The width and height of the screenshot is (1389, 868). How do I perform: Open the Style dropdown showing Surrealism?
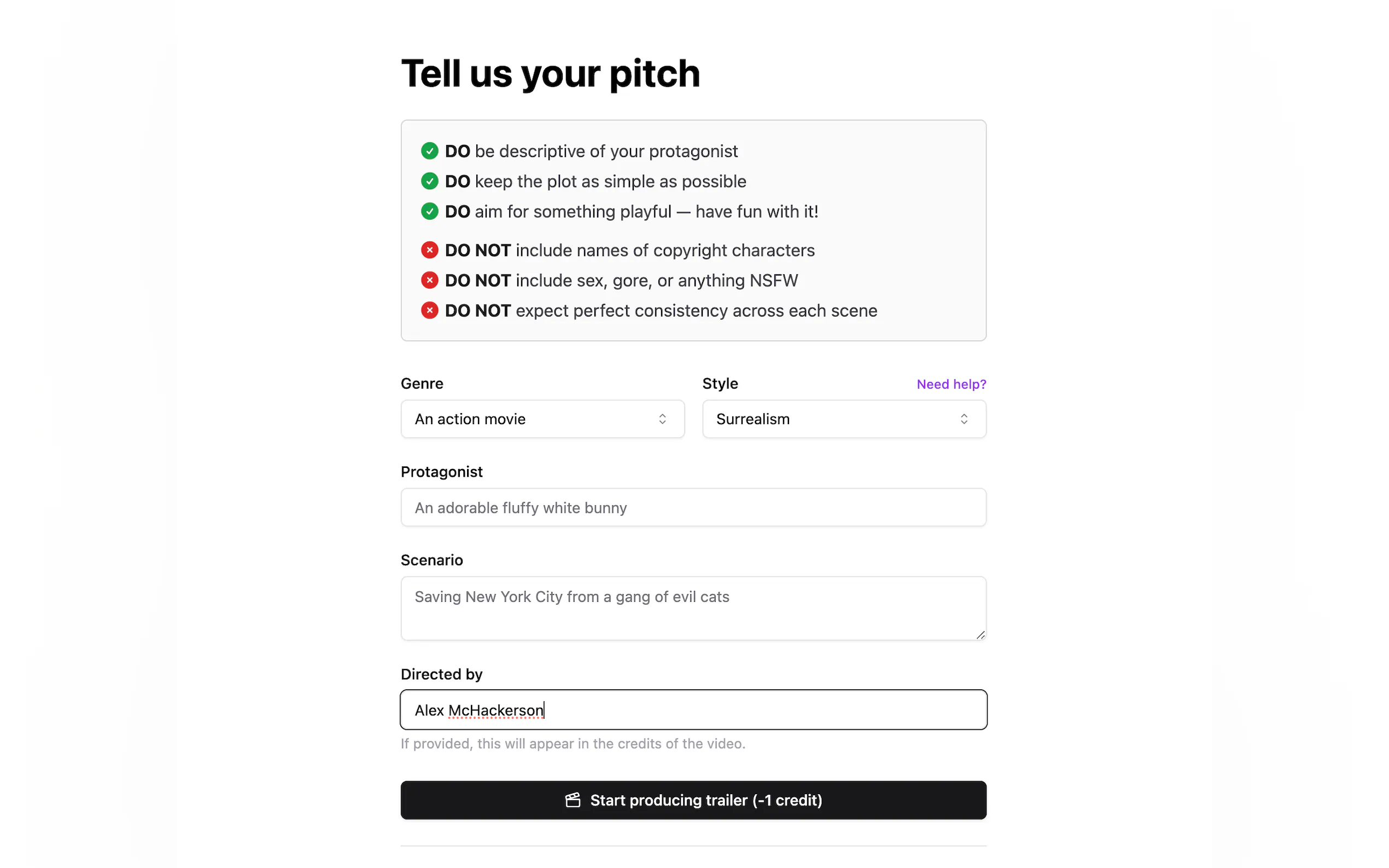(x=844, y=419)
